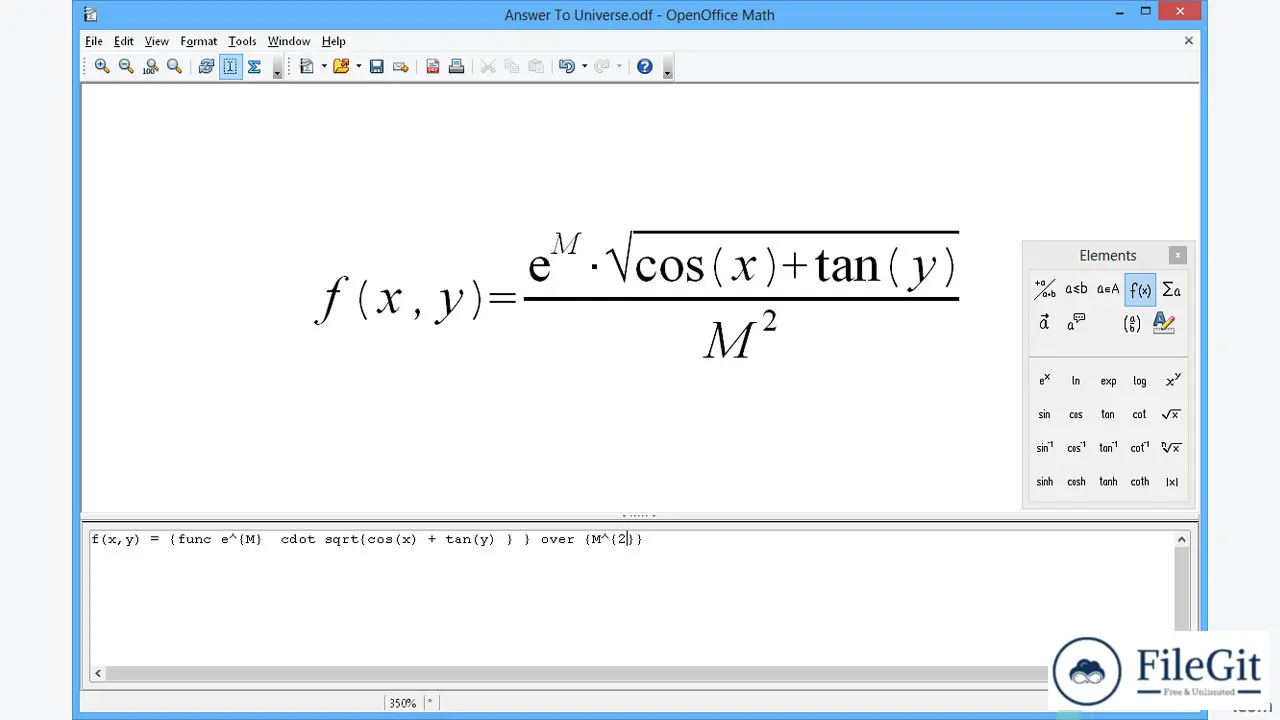Insert arccotangent cot⁻¹ element
Screen dimensions: 1280x720
(1140, 448)
